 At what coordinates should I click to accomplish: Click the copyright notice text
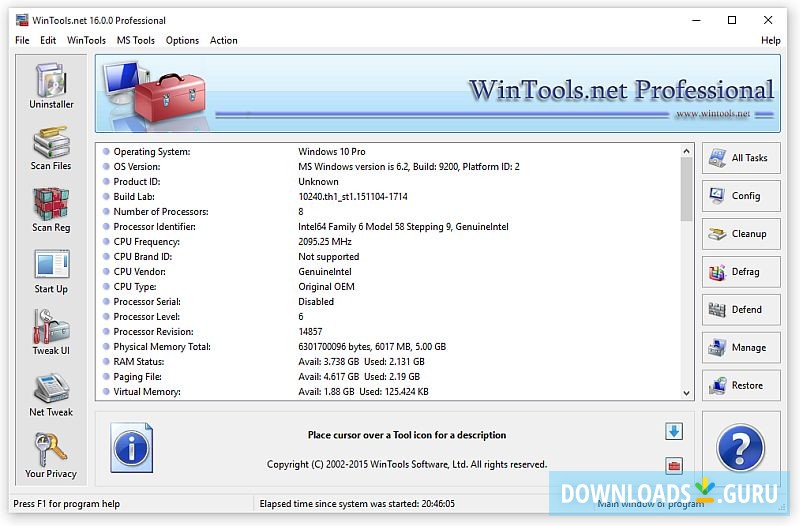(x=407, y=465)
